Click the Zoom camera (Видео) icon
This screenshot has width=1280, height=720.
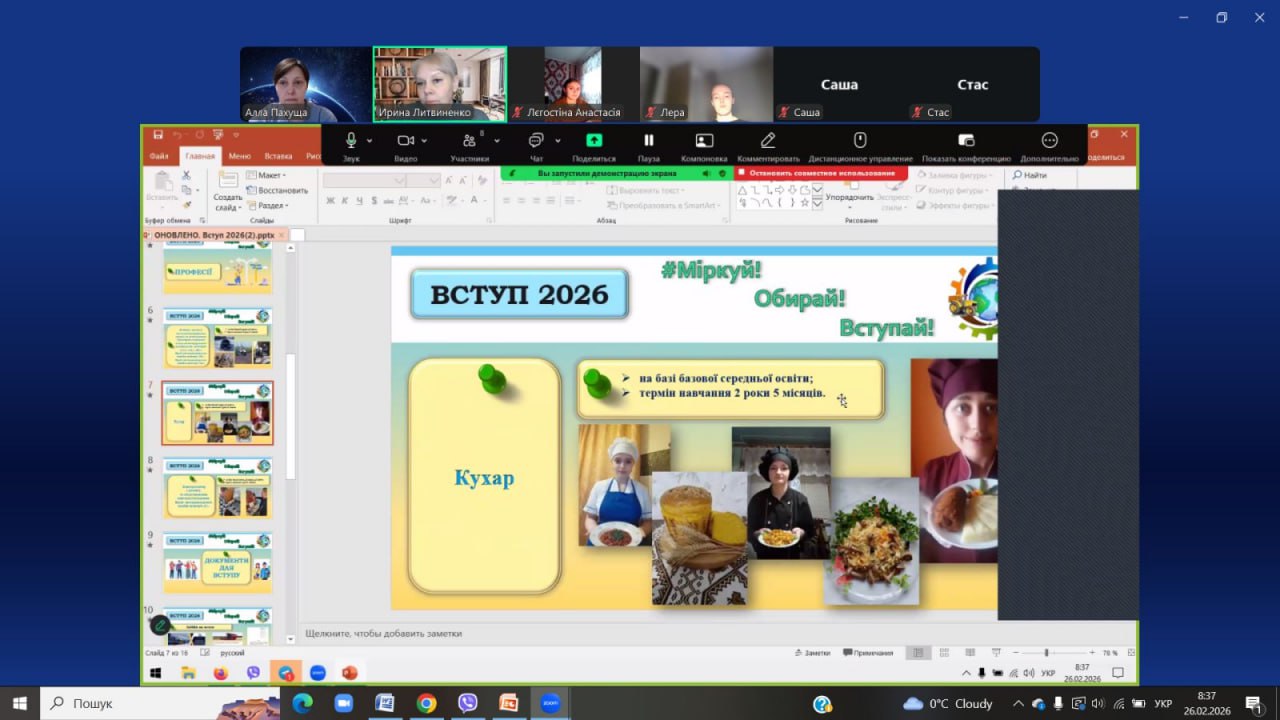(x=405, y=141)
